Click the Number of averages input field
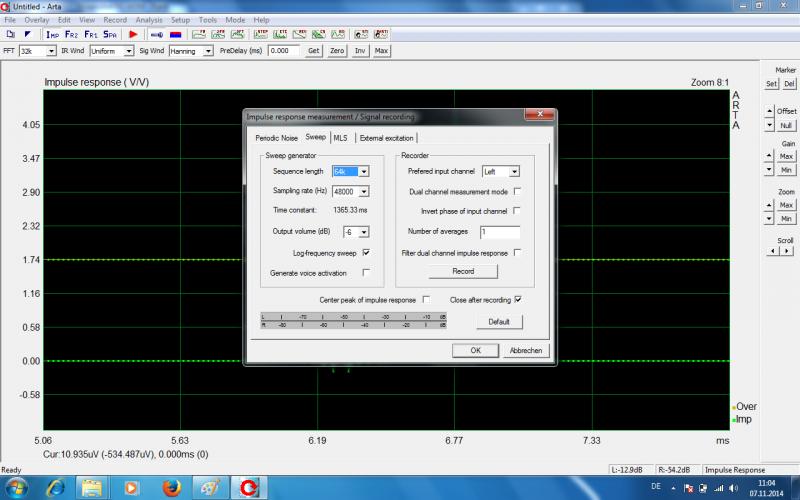The width and height of the screenshot is (800, 500). tap(499, 232)
